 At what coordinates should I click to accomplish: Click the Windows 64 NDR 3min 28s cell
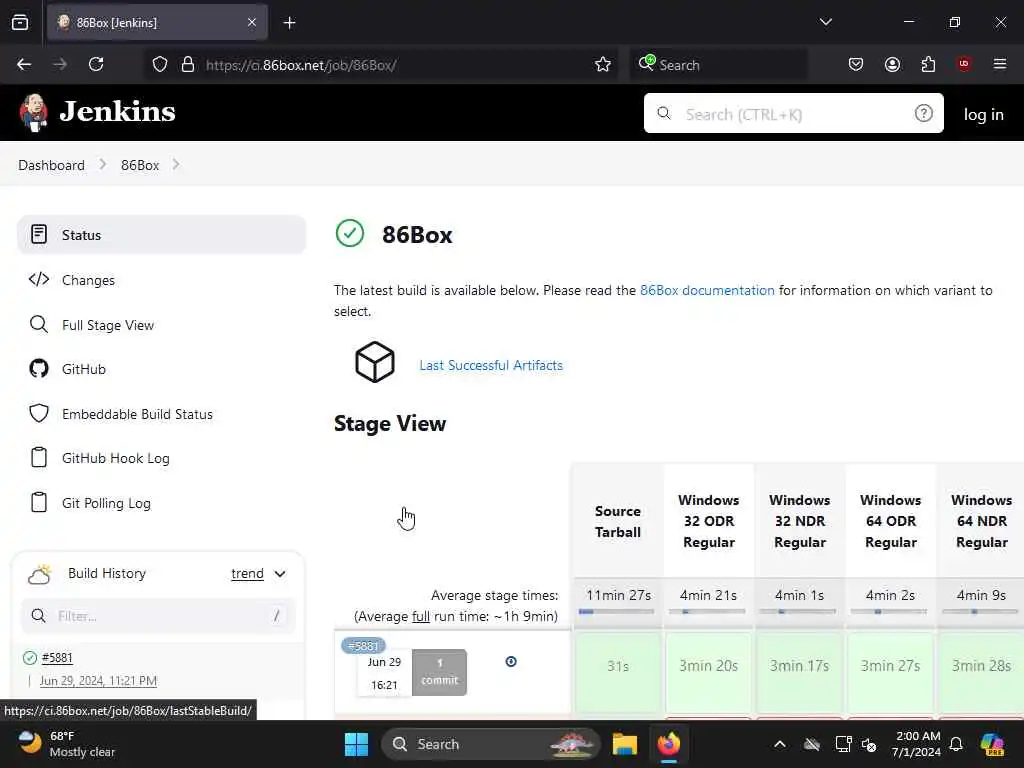pos(981,670)
